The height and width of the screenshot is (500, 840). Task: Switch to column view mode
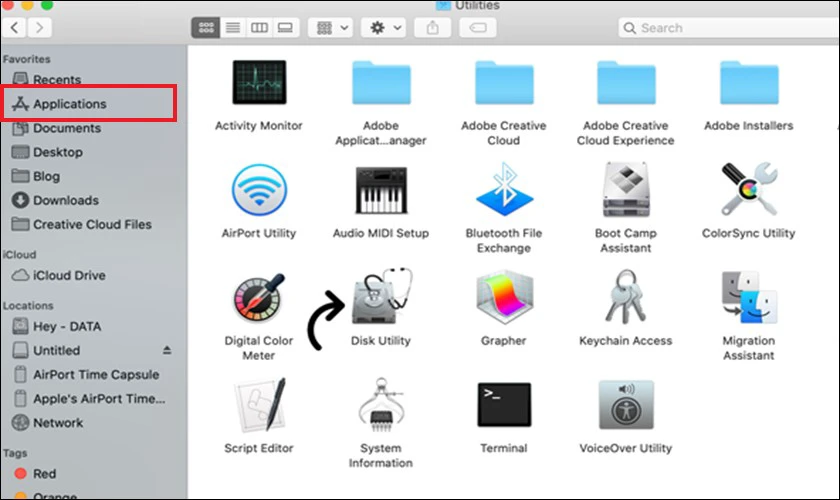(x=259, y=28)
